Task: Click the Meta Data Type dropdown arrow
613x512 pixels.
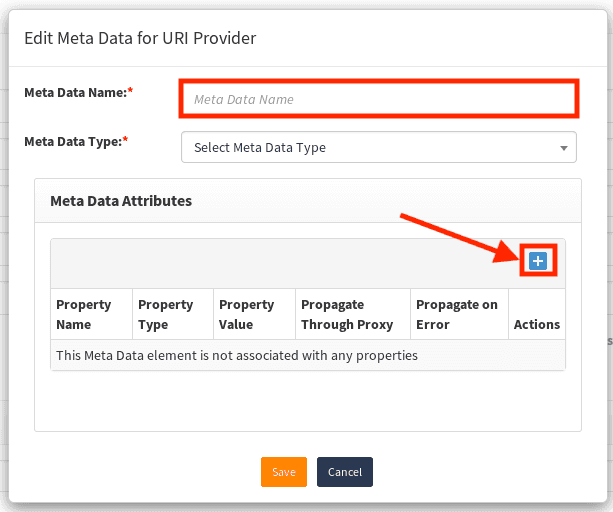Action: click(x=564, y=148)
